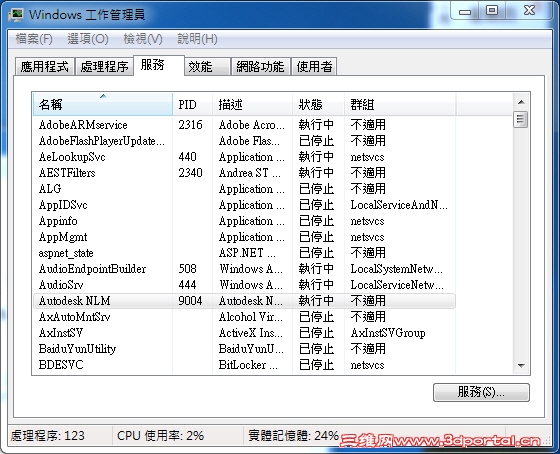Select the AudioSrv service
The height and width of the screenshot is (454, 560).
tap(244, 285)
